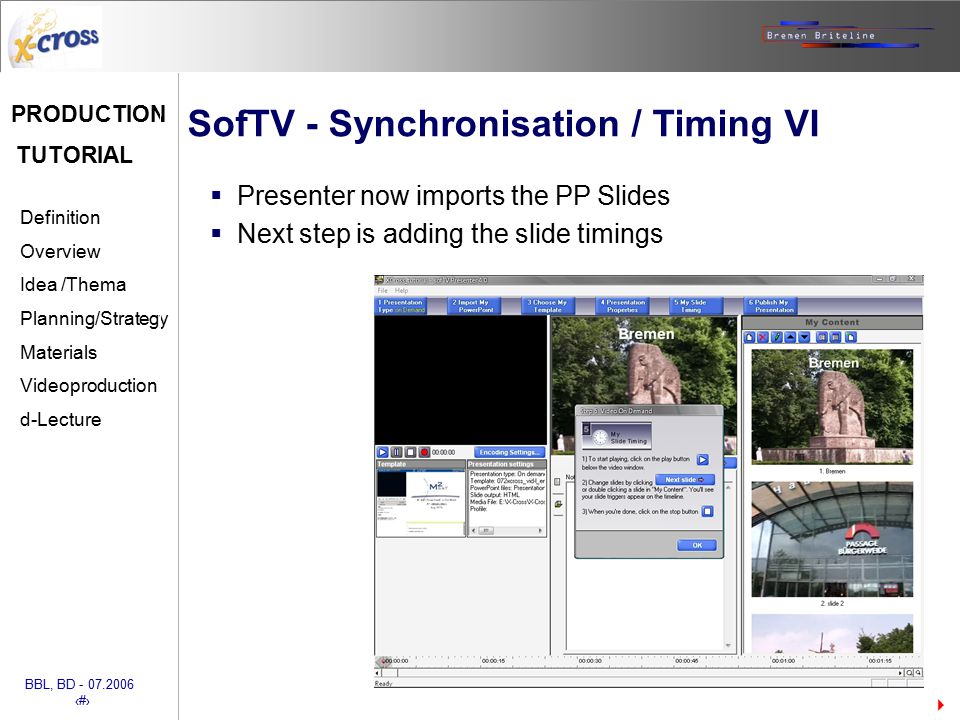Screen dimensions: 960x720
Task: Click the timeline horizontal scrollbar thumb
Action: pyautogui.click(x=389, y=673)
